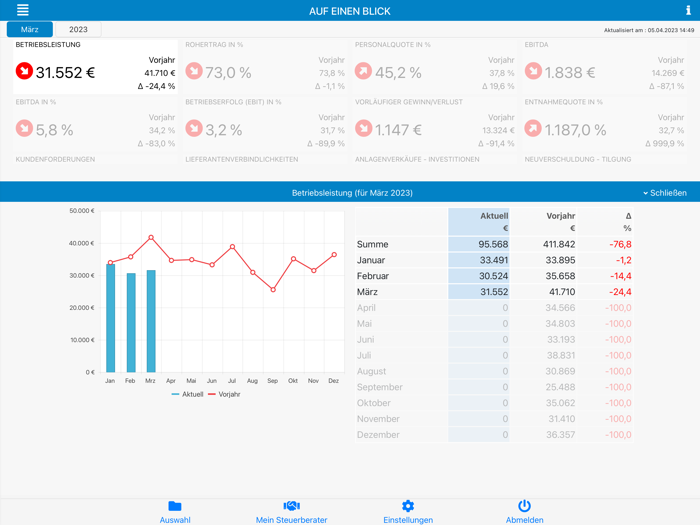Open Mein Steuerberater handshake icon
Screen dimensions: 700x525
(292, 506)
